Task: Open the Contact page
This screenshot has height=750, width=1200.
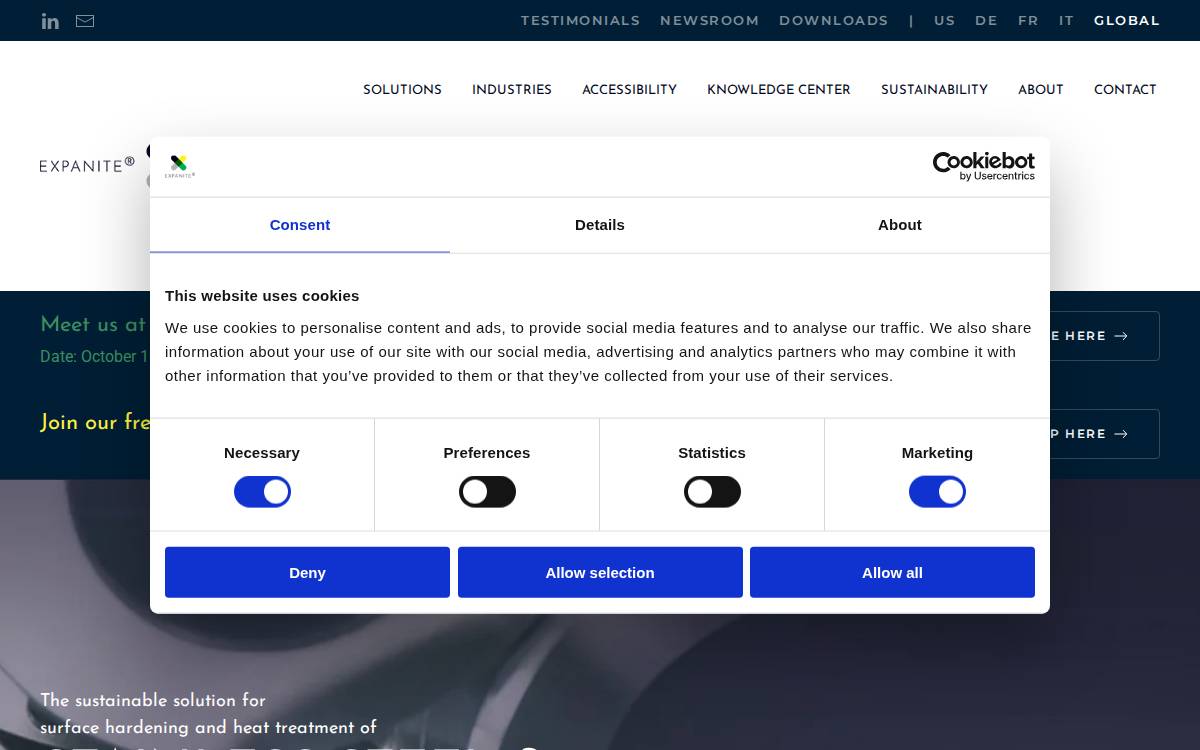Action: (x=1125, y=90)
